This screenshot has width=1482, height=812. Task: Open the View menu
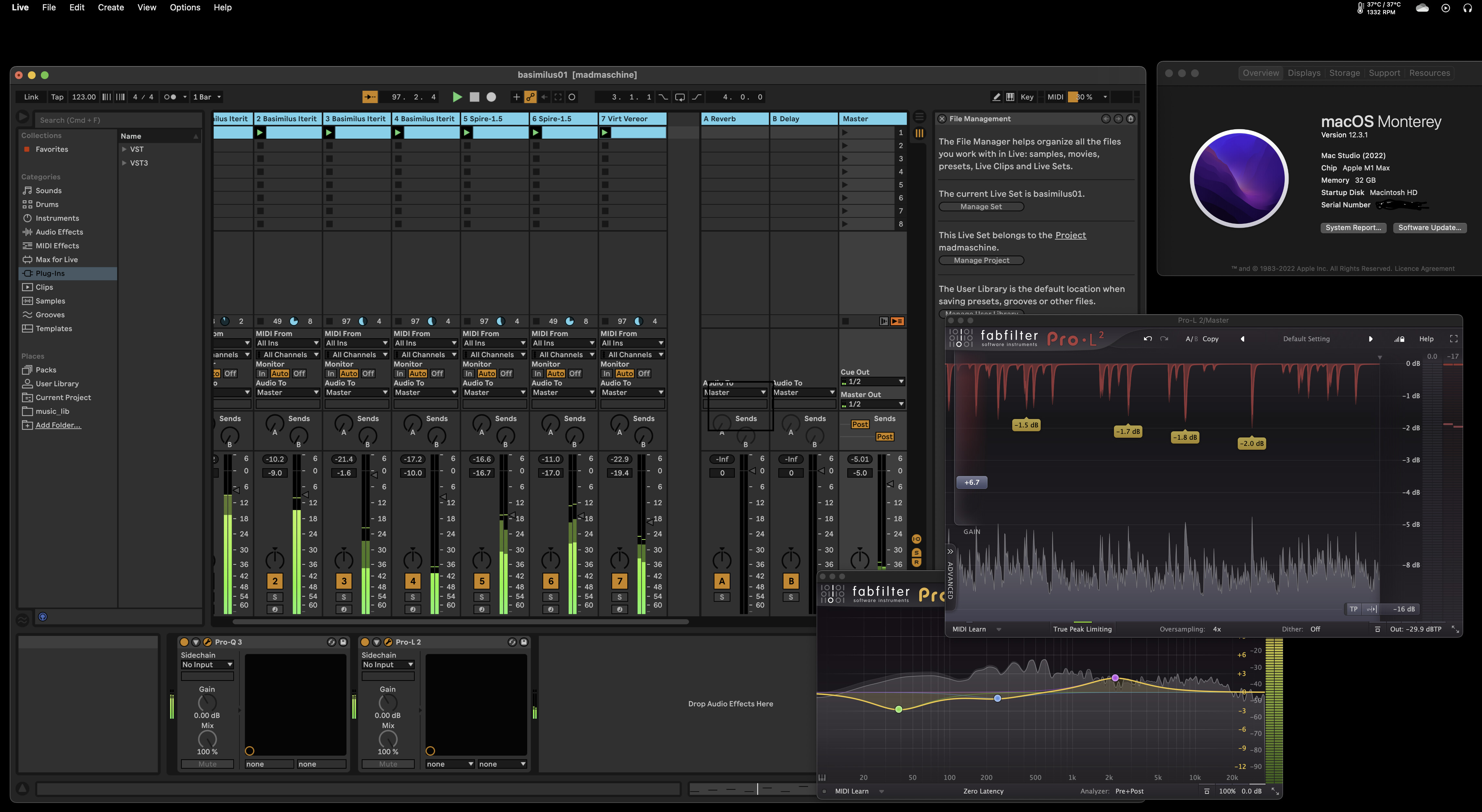(x=147, y=7)
